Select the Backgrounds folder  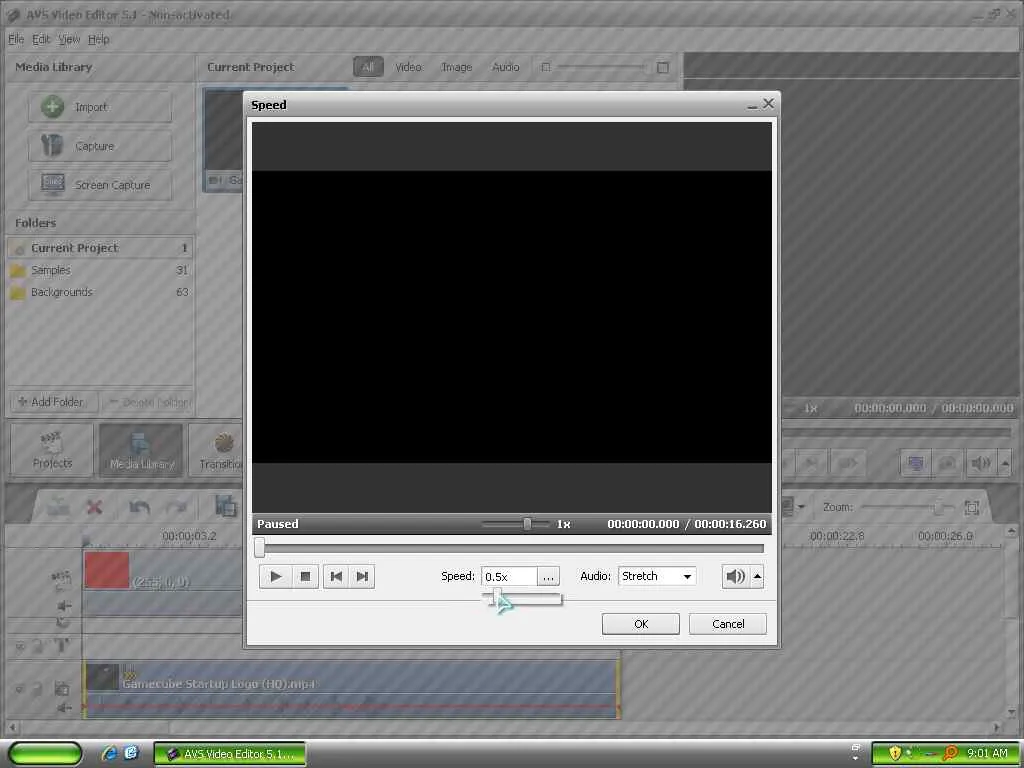(100, 293)
